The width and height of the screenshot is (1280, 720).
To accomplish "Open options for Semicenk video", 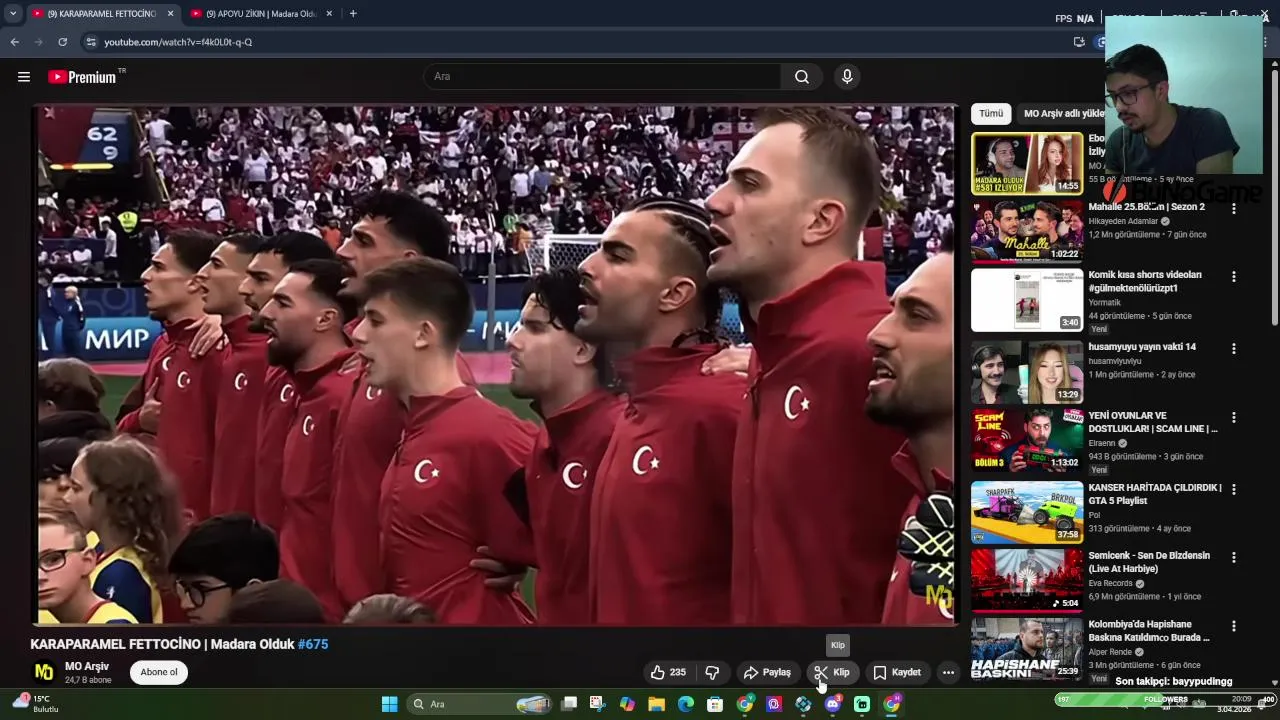I will (x=1234, y=557).
